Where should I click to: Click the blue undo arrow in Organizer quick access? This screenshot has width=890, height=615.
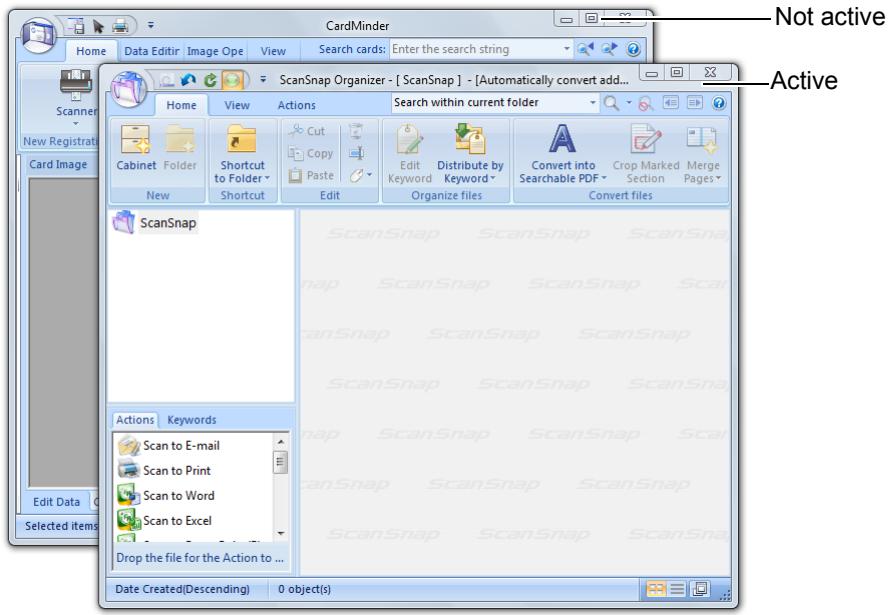pos(188,81)
